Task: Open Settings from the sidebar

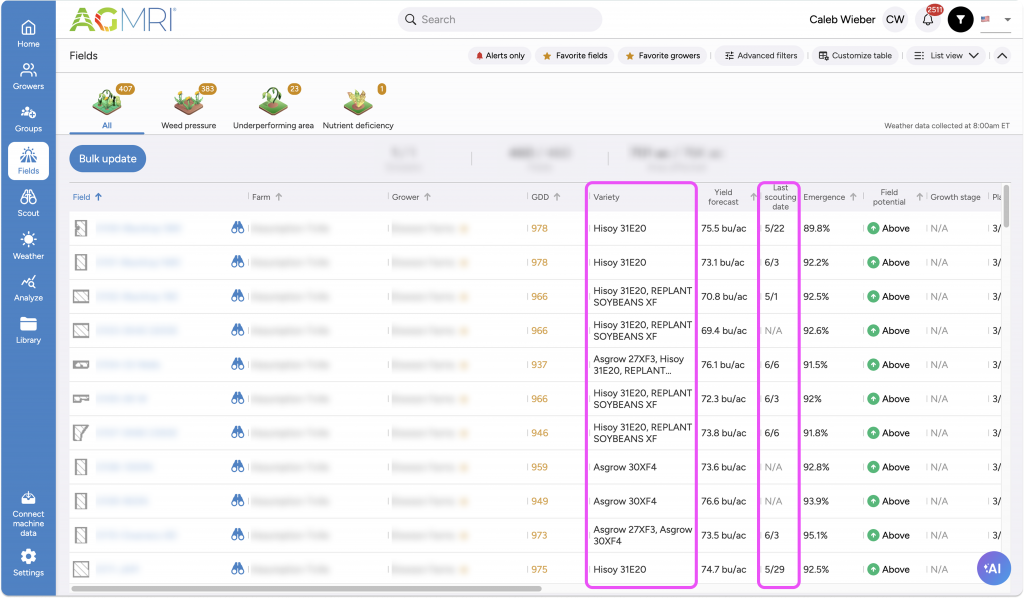Action: [28, 563]
